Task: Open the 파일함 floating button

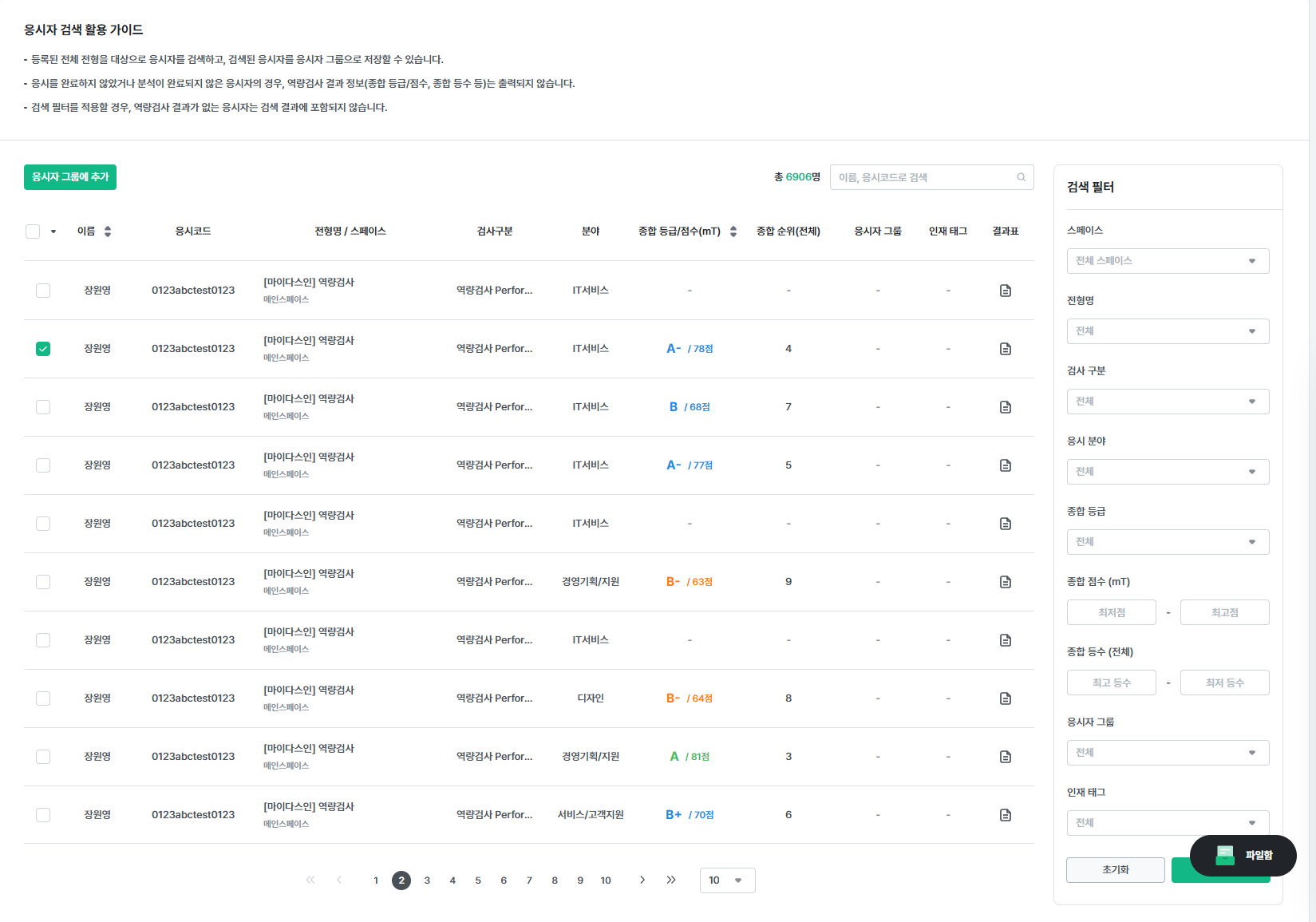Action: pos(1243,856)
